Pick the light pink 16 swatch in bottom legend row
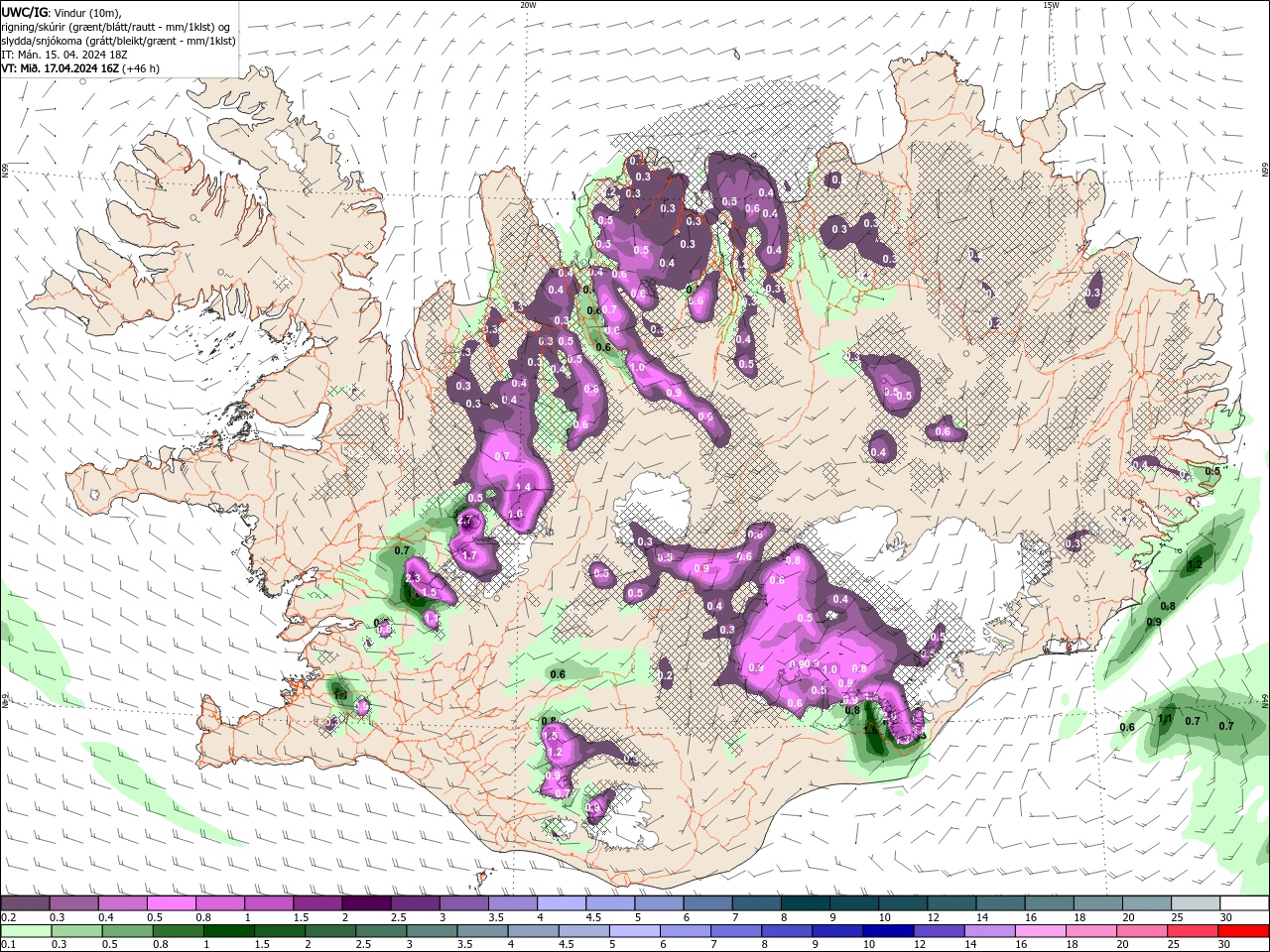Image resolution: width=1270 pixels, height=952 pixels. [x=1041, y=931]
